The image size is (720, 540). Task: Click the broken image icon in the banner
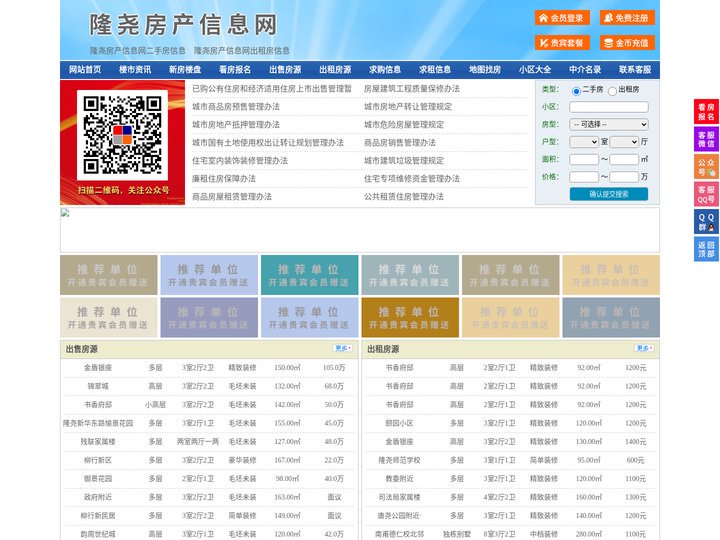65,213
